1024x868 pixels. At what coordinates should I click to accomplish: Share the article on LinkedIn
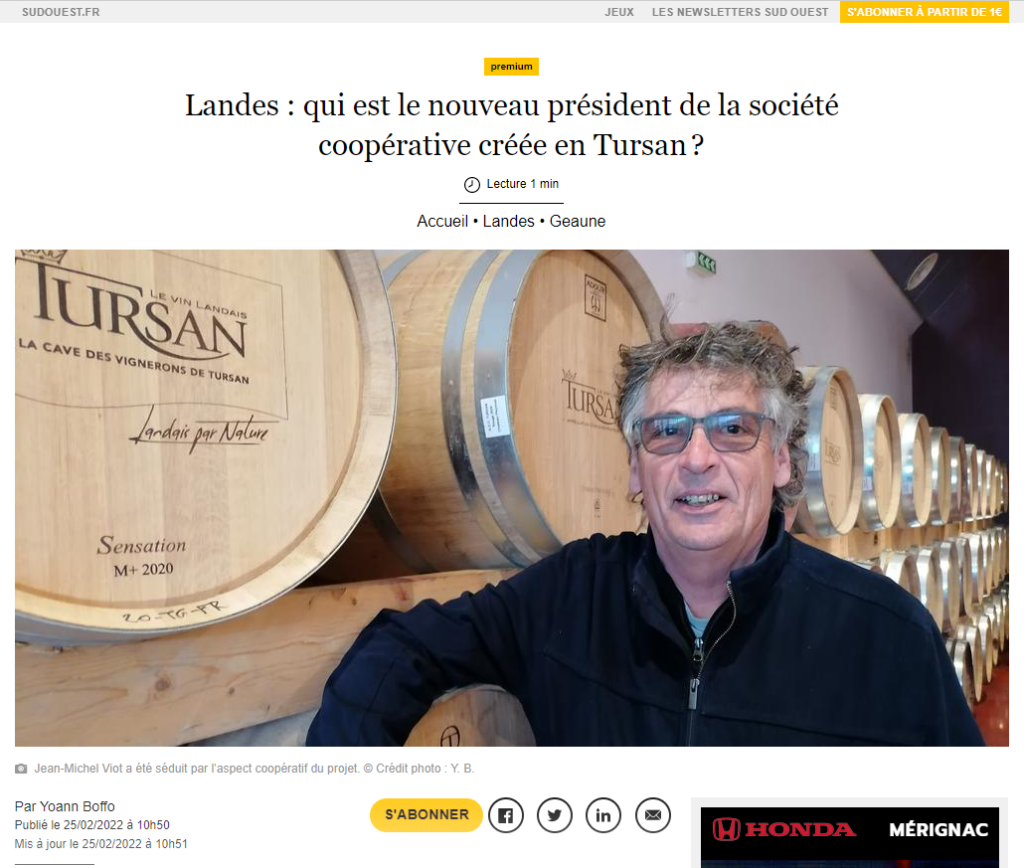tap(603, 815)
